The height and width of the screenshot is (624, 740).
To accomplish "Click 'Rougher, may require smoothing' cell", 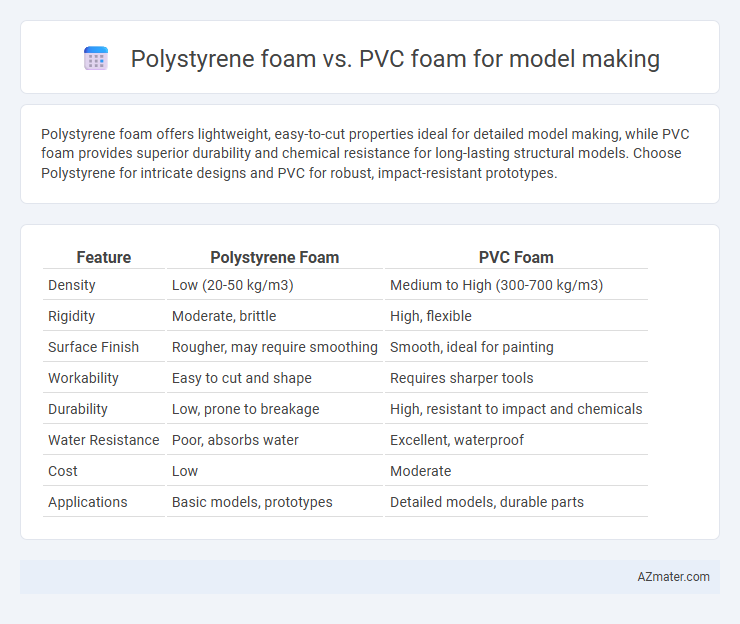I will [275, 347].
